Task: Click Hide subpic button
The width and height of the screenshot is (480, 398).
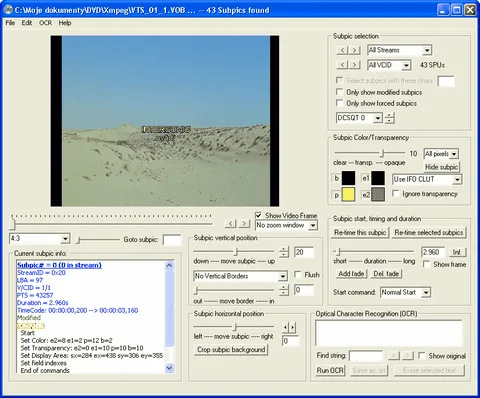Action: pos(441,167)
